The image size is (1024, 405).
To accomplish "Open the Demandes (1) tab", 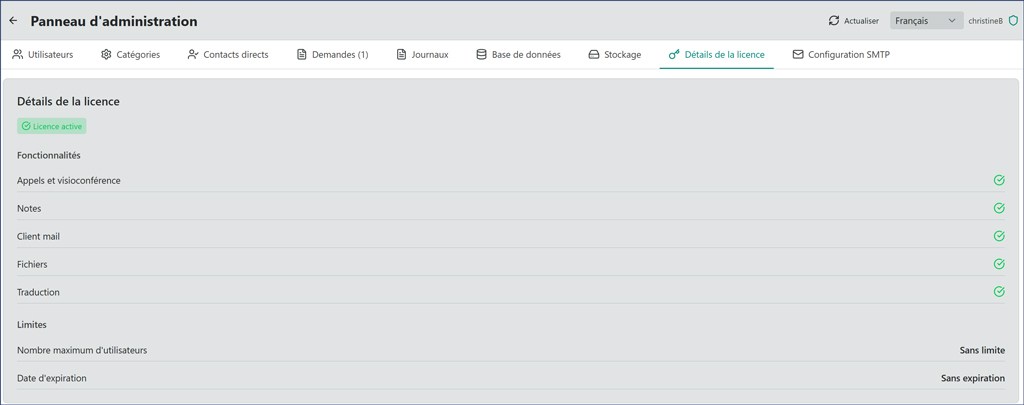I will pyautogui.click(x=332, y=55).
